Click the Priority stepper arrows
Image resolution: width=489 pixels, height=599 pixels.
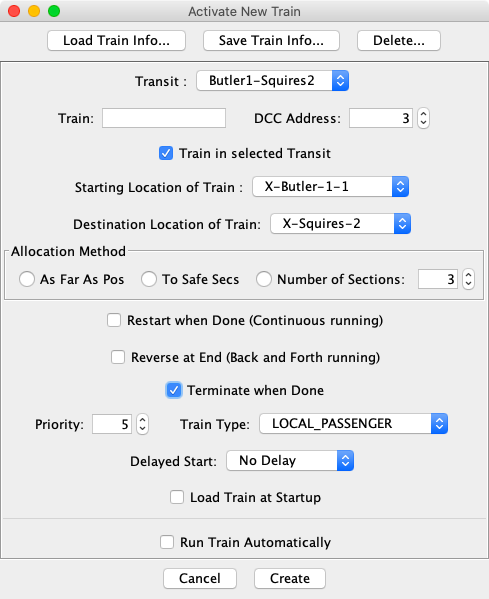(x=142, y=424)
